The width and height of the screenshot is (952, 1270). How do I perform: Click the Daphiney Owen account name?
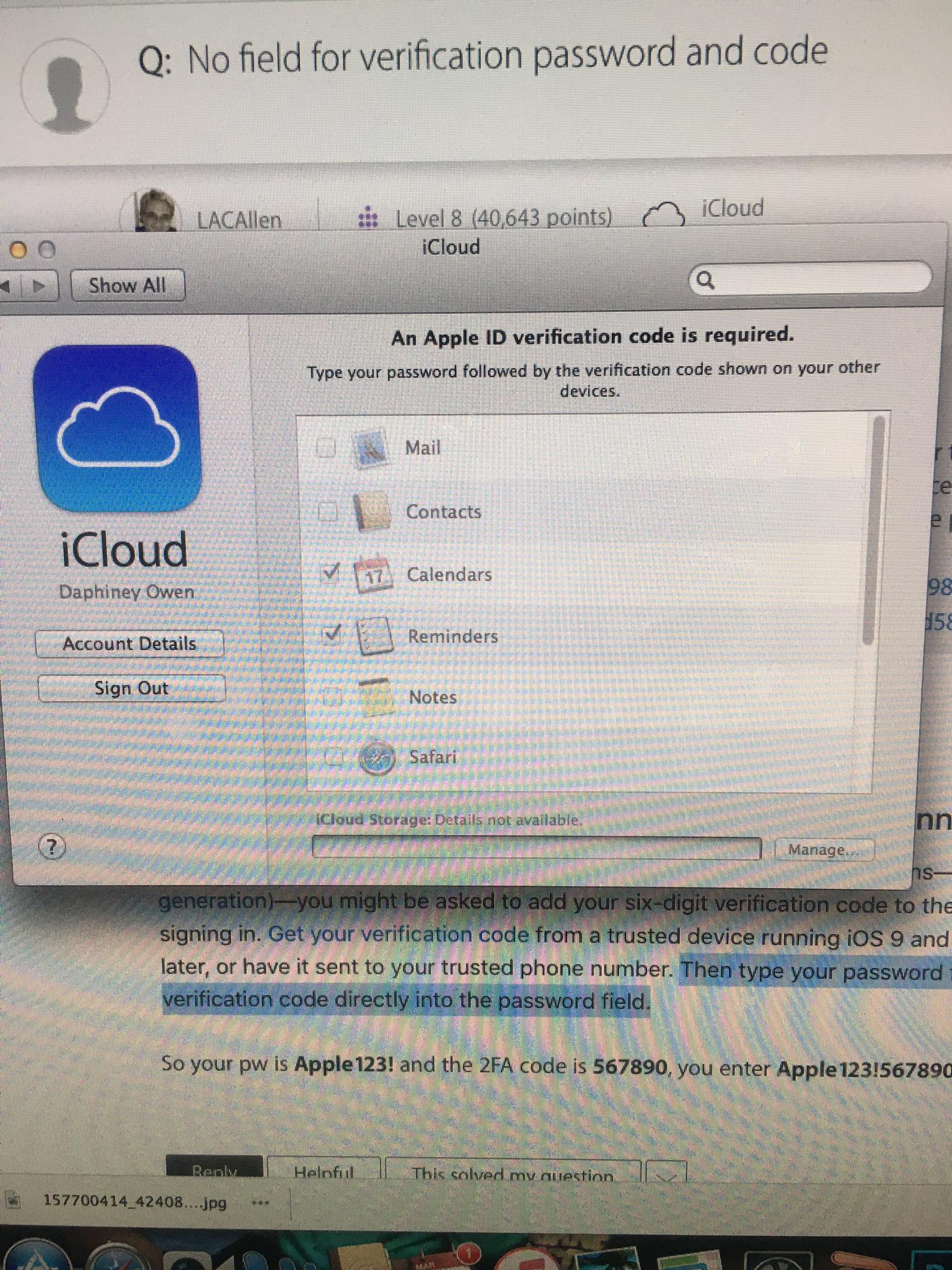126,592
